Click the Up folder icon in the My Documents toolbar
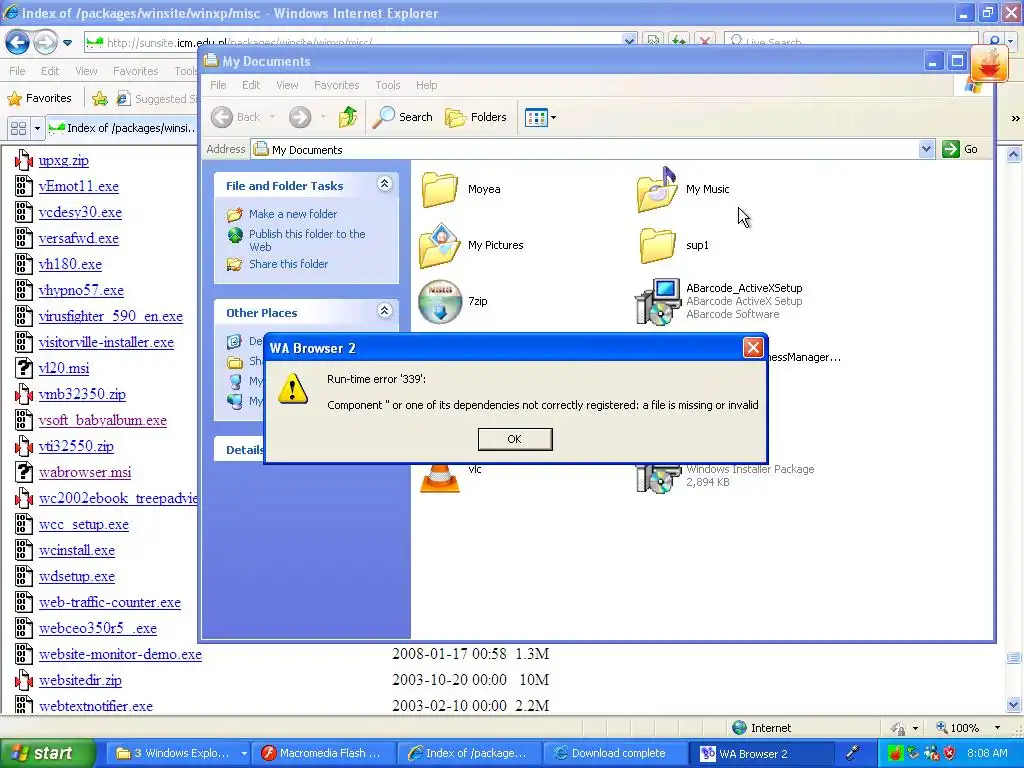This screenshot has width=1024, height=768. pyautogui.click(x=348, y=117)
